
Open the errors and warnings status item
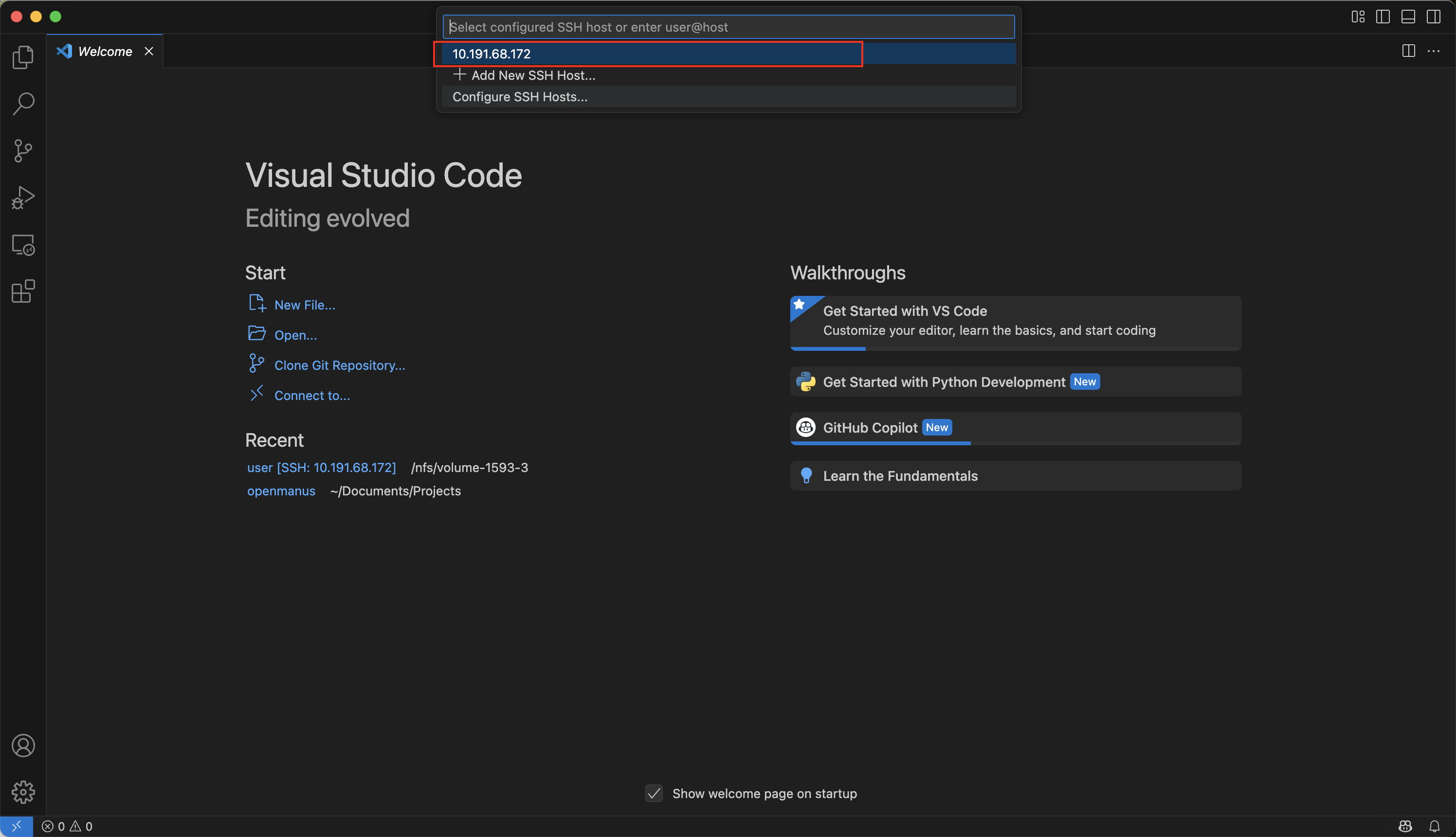(x=67, y=826)
